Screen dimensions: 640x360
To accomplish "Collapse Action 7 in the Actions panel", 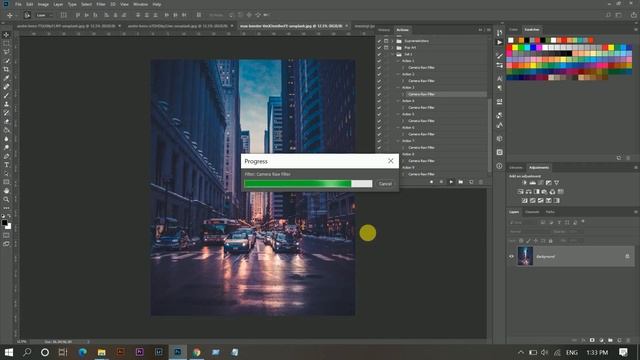I will pos(398,141).
